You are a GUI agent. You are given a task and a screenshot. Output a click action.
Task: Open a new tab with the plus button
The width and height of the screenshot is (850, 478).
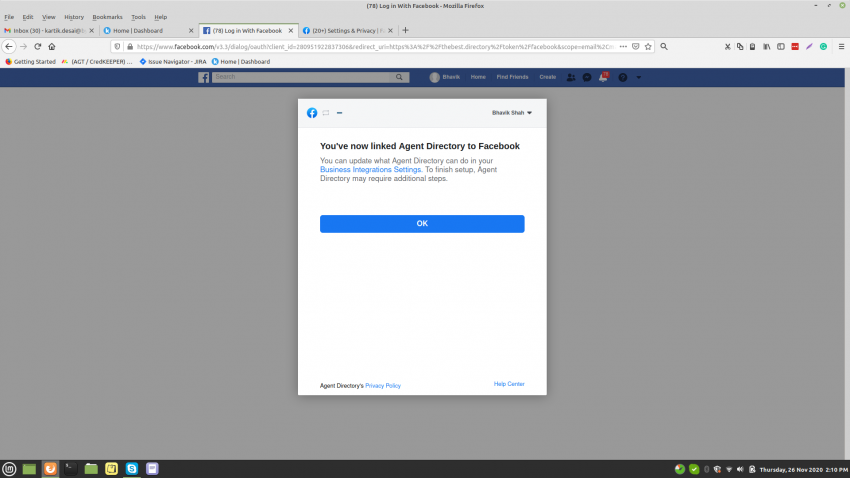tap(405, 30)
